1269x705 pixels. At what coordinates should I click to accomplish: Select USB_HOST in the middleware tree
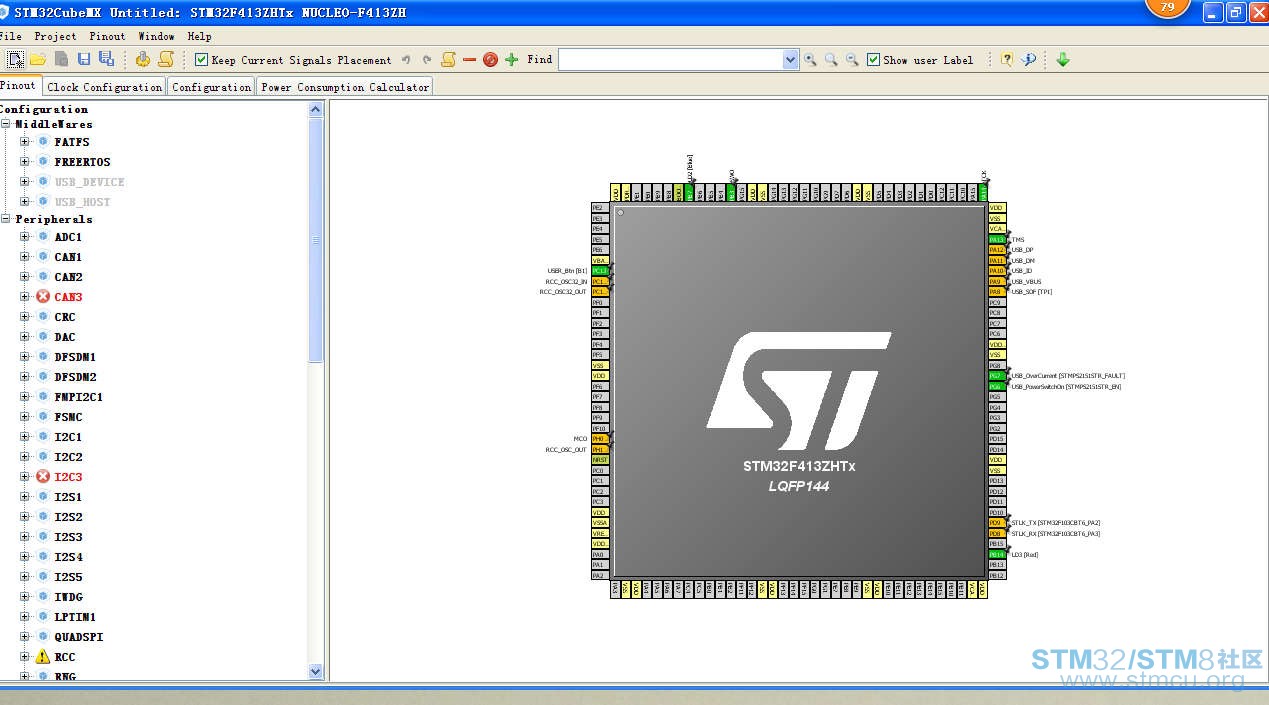pyautogui.click(x=82, y=202)
